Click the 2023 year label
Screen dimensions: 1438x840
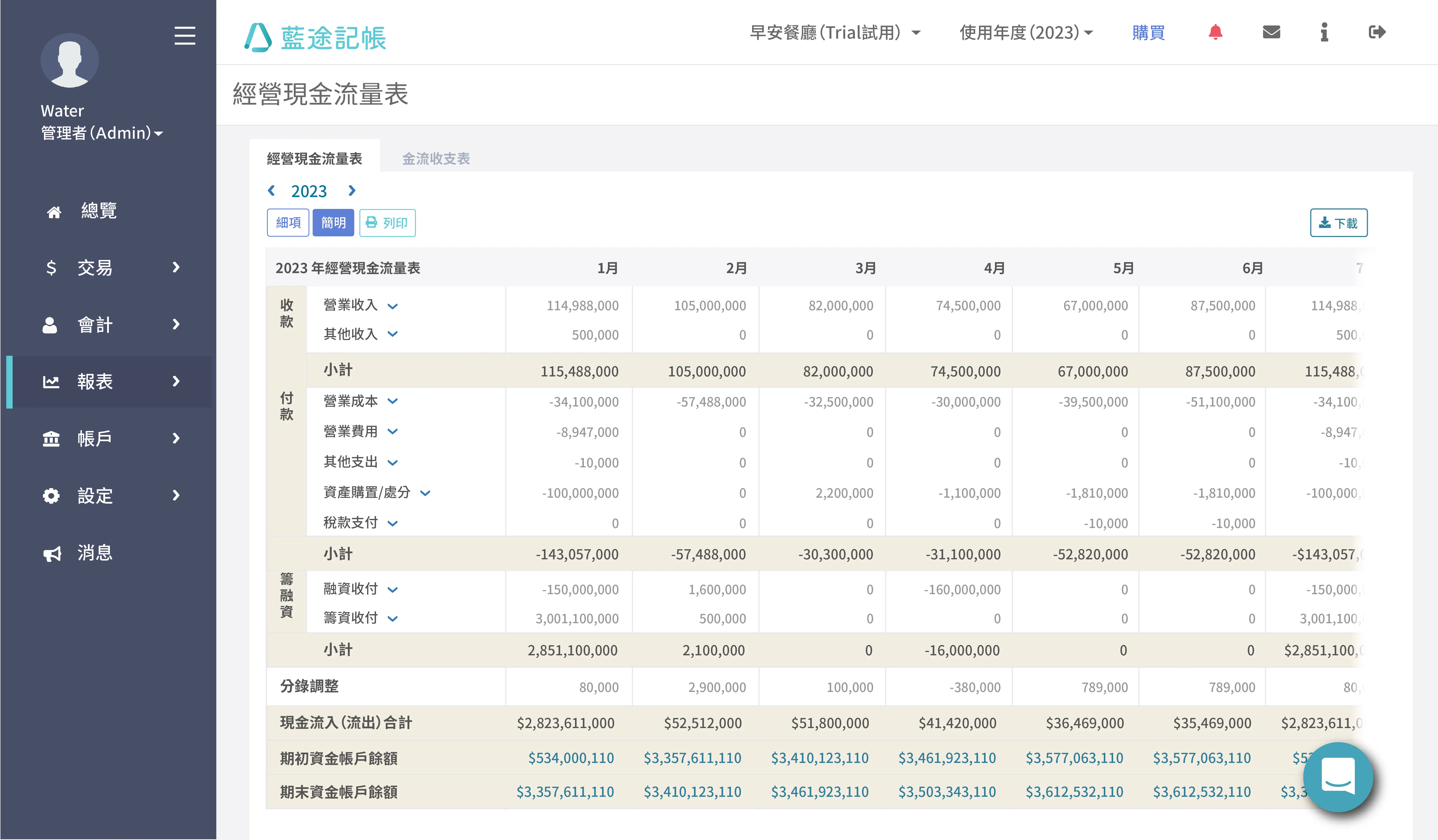(309, 191)
